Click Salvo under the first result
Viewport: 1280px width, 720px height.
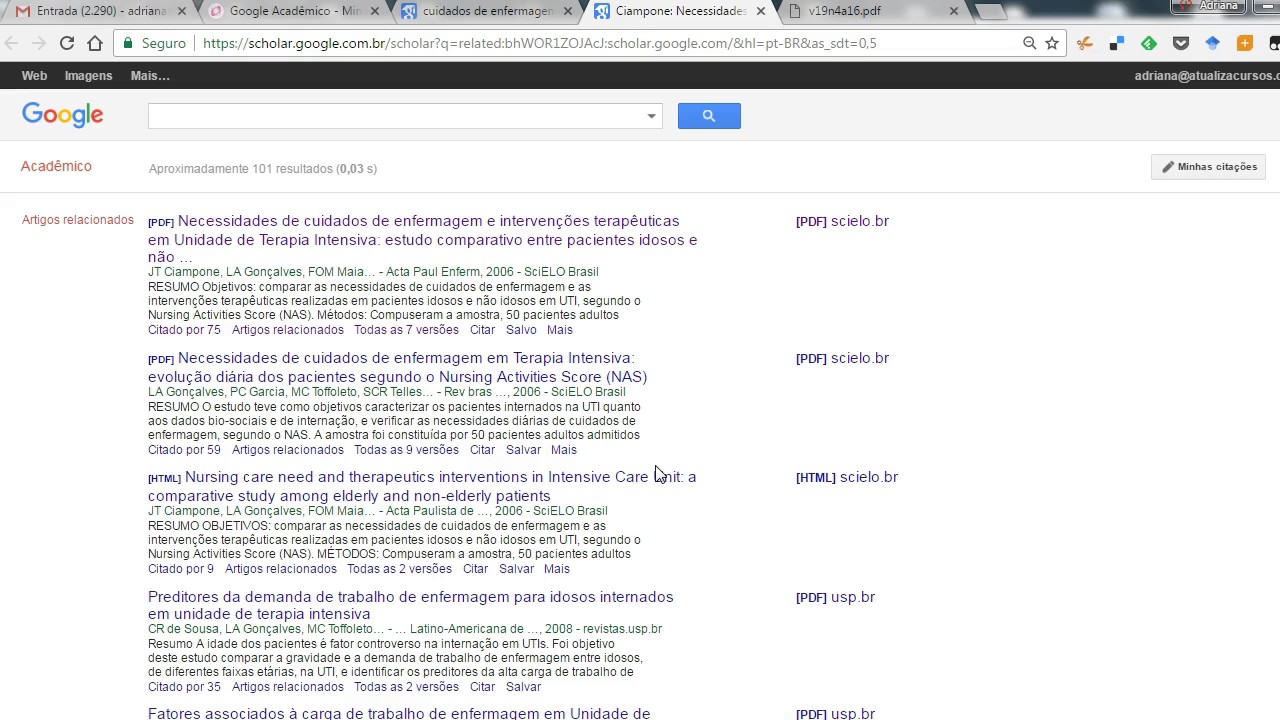click(x=521, y=330)
